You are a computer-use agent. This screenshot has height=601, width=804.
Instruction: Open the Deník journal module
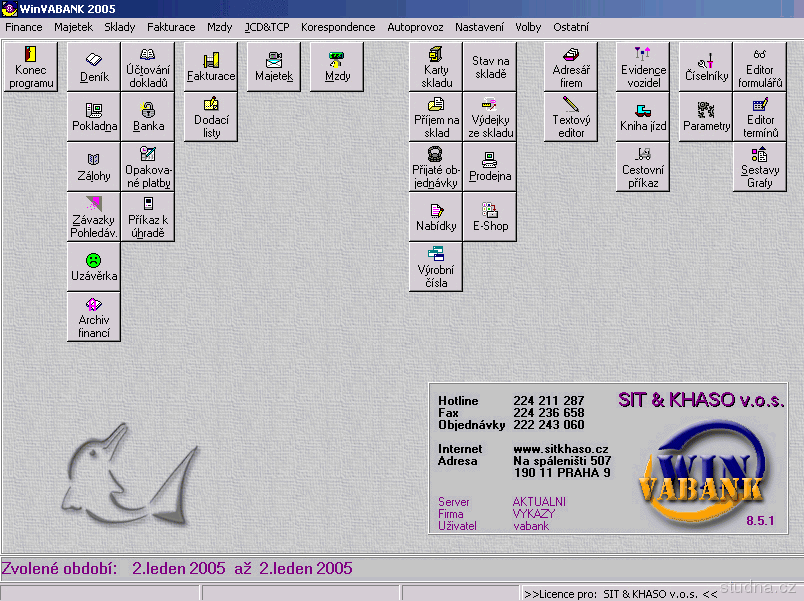tap(94, 67)
